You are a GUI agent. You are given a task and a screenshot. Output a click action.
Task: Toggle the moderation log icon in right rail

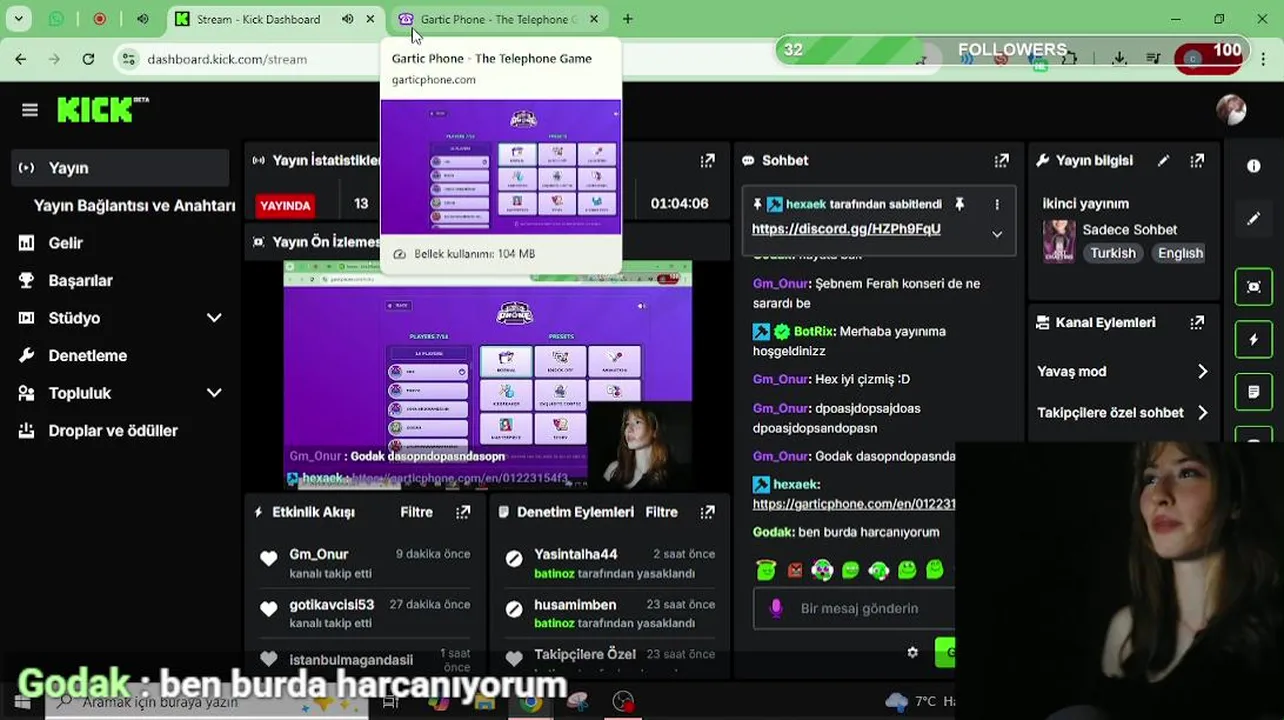[1254, 392]
